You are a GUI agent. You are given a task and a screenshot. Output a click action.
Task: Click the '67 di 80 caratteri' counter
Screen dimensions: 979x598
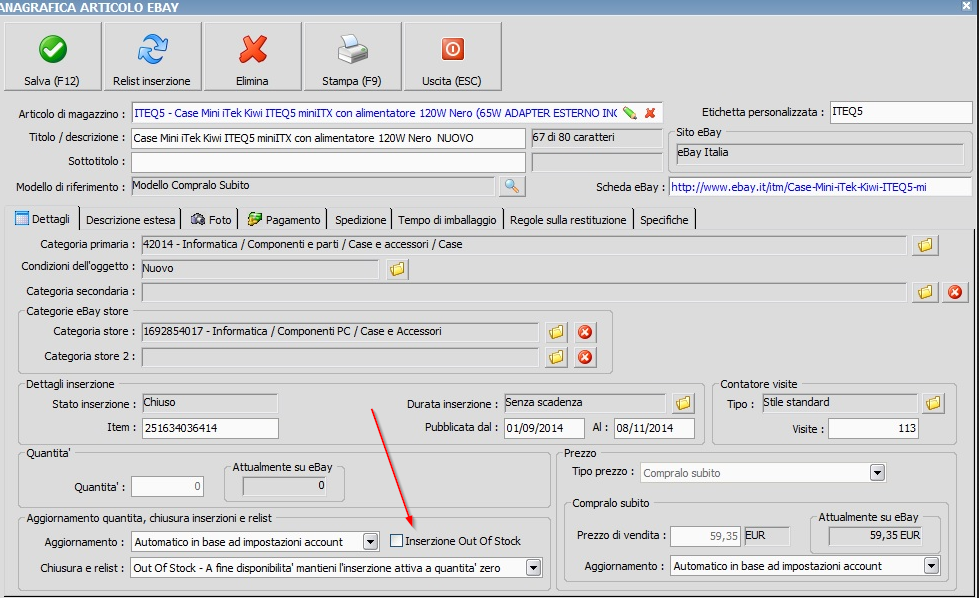pos(596,138)
